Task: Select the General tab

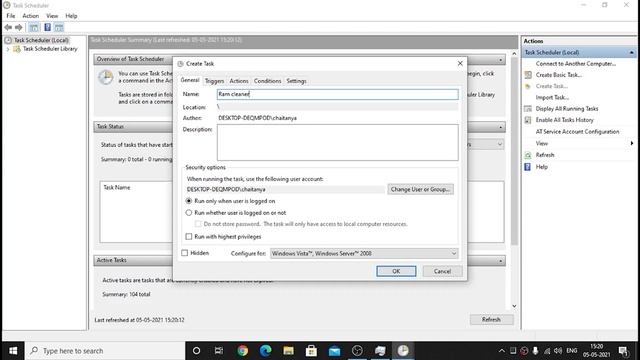Action: click(190, 80)
